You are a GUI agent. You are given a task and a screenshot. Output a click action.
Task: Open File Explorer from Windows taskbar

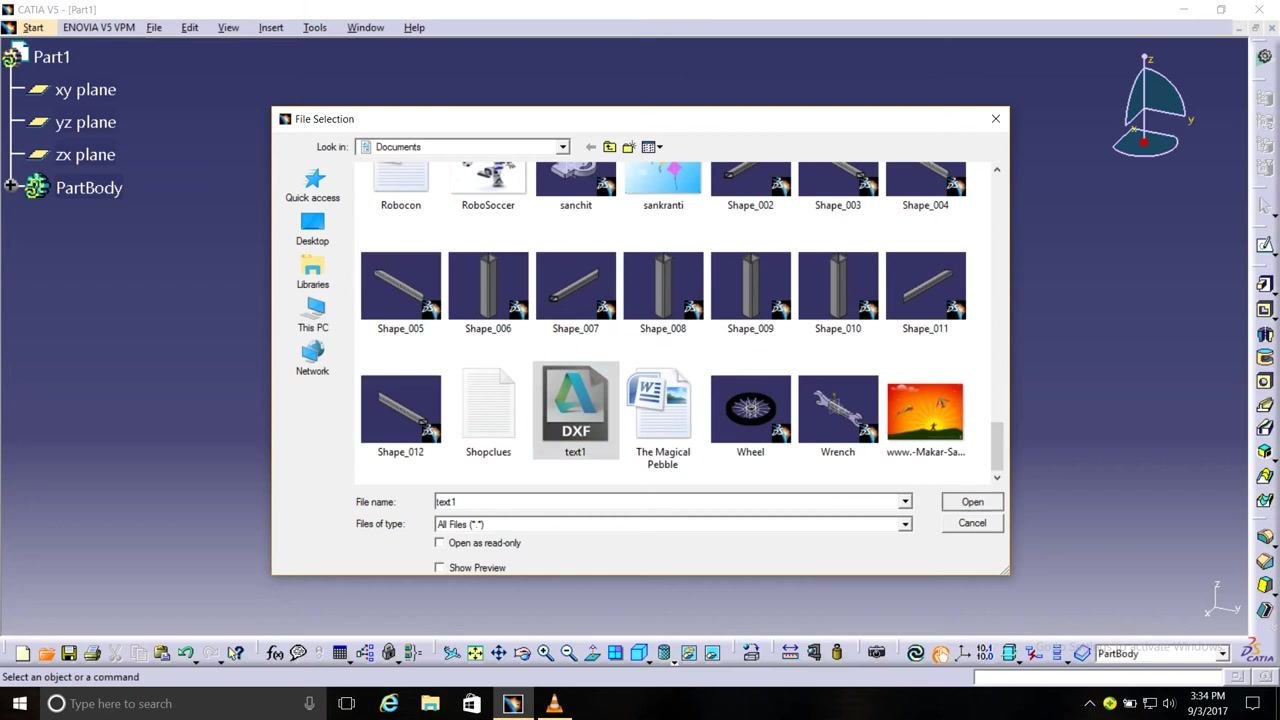(430, 704)
